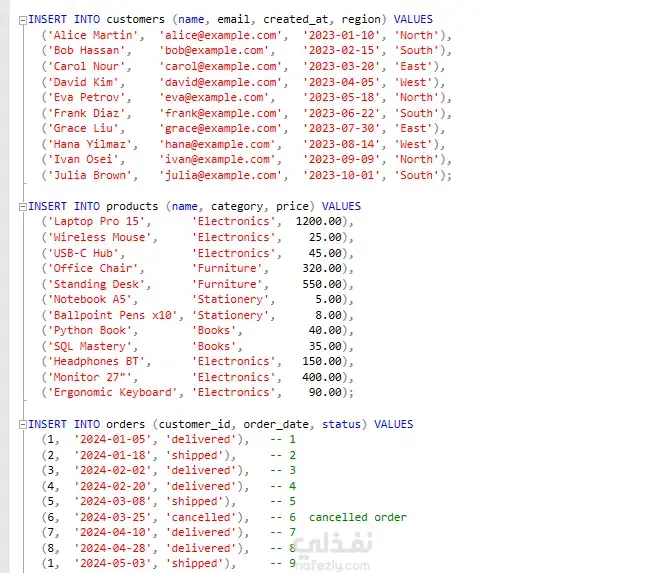Screen dimensions: 665x573
Task: Click 'frank@example.com' email value
Action: tap(221, 113)
